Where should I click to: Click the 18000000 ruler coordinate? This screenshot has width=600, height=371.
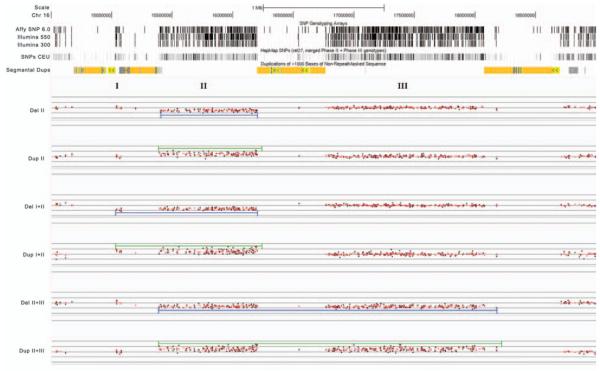[465, 15]
